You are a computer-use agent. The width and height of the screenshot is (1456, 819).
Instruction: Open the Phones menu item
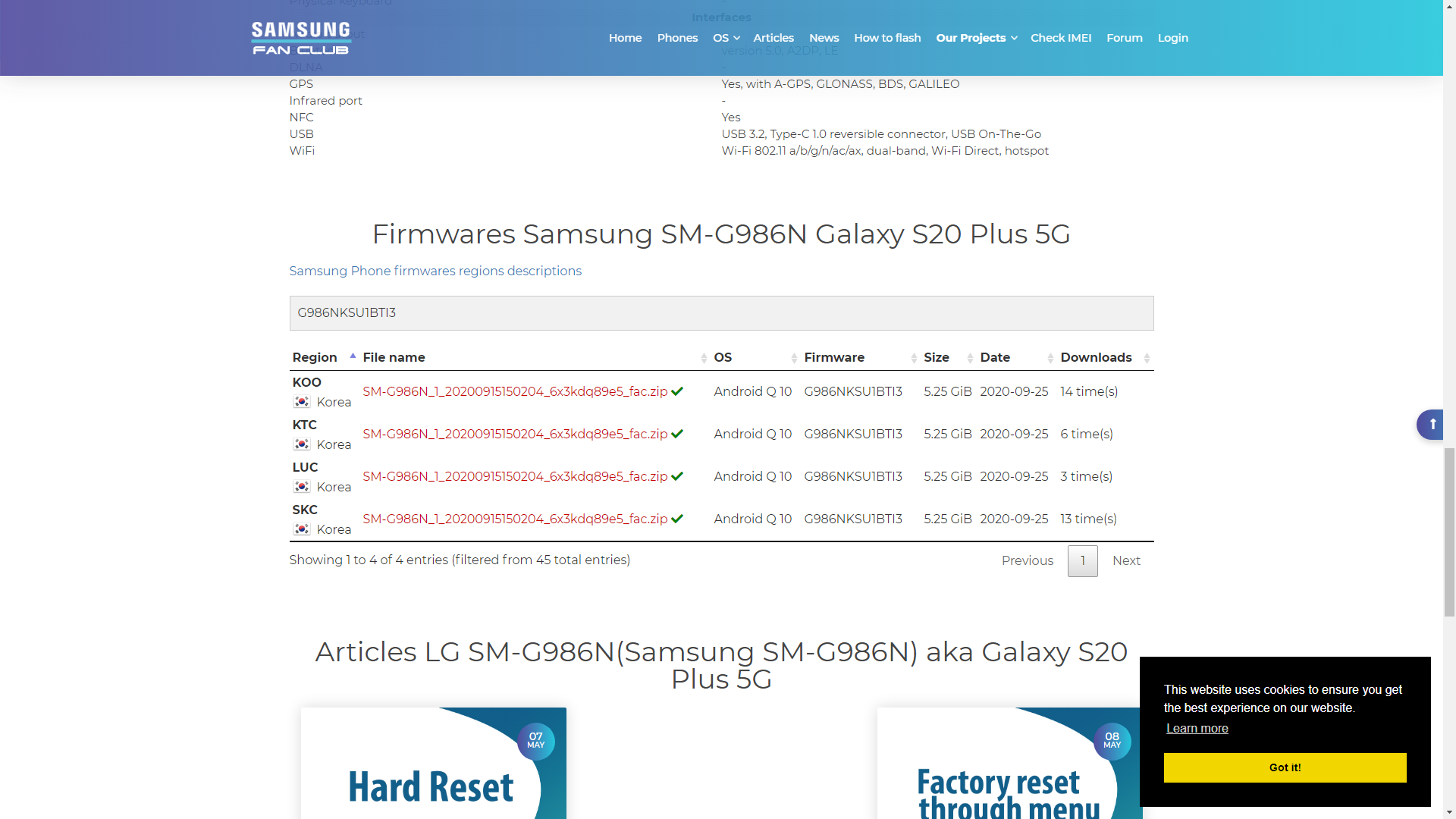click(x=676, y=38)
